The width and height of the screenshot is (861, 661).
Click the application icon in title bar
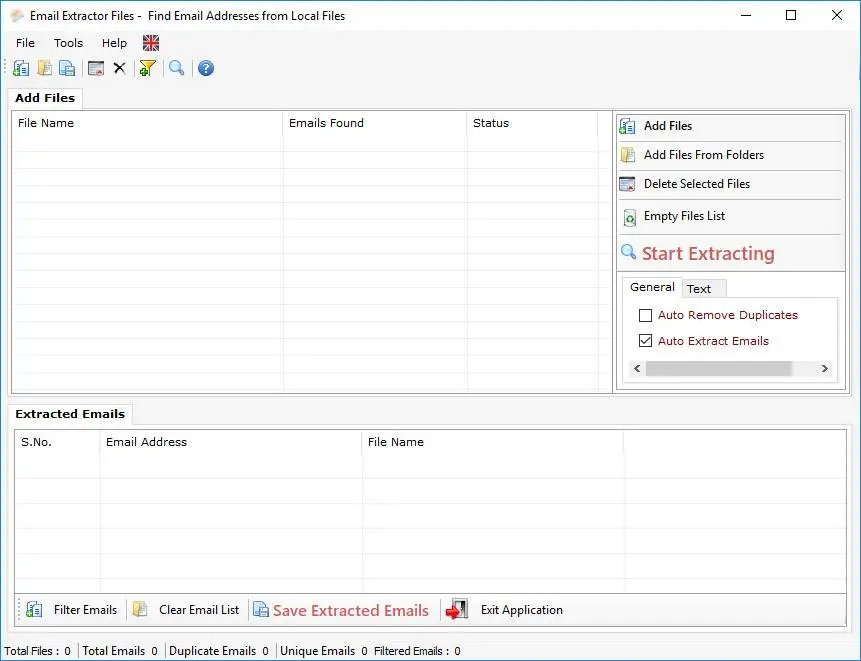[17, 16]
